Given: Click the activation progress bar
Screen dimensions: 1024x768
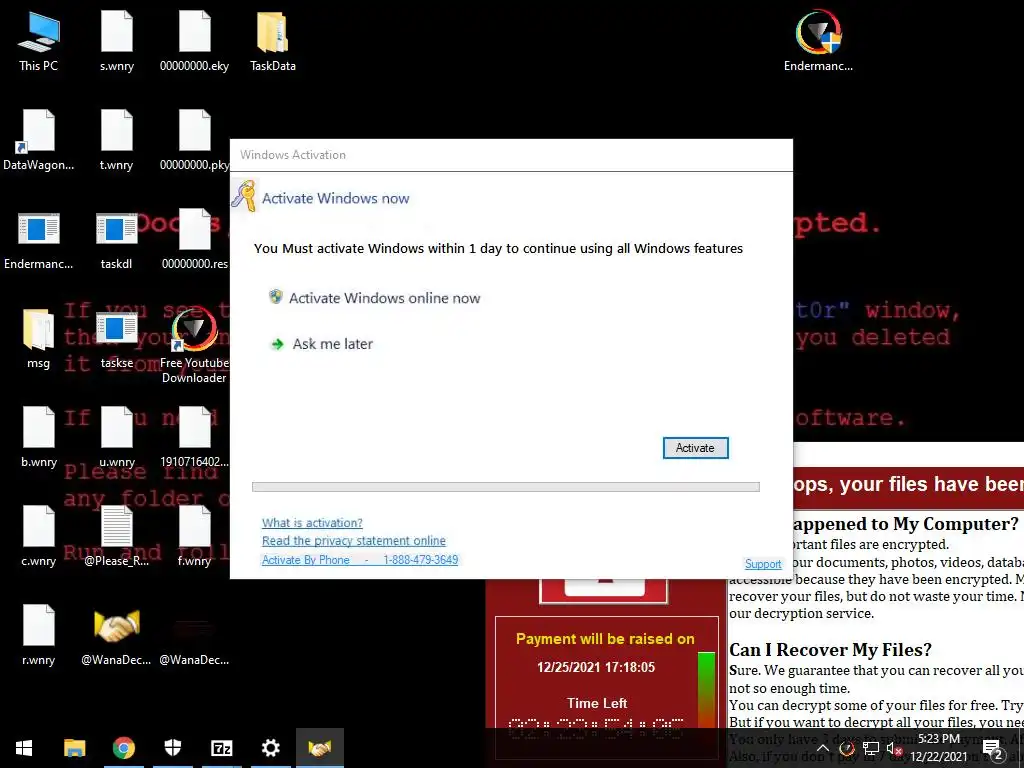Looking at the screenshot, I should [505, 487].
